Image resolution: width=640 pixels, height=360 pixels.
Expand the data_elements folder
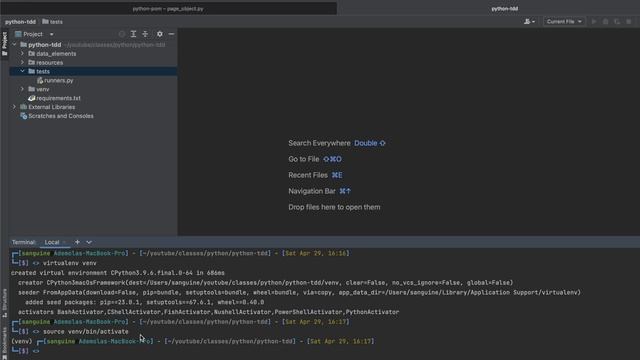click(x=22, y=53)
